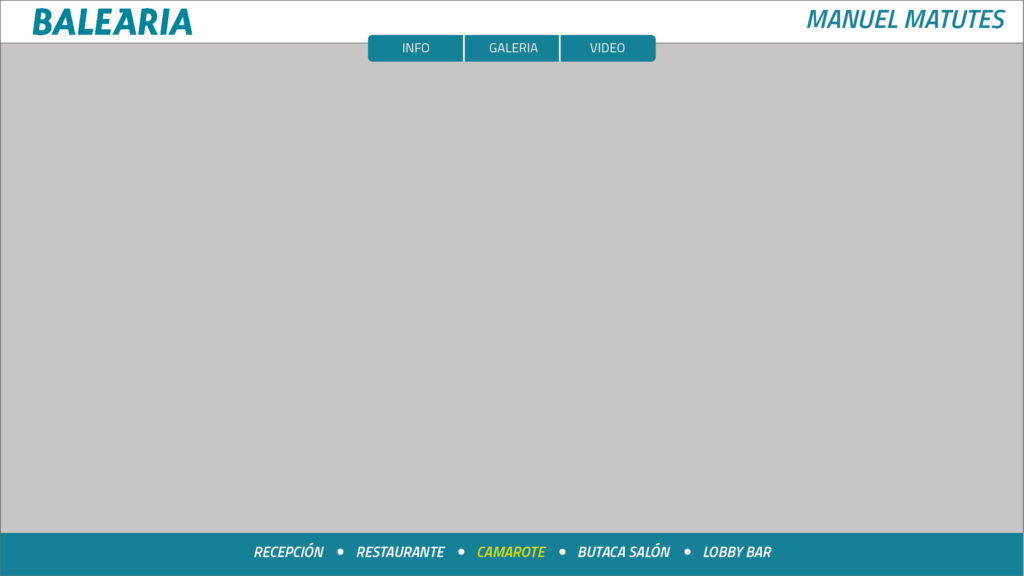Go to the RECEPCIÓN section
This screenshot has width=1024, height=576.
(x=289, y=552)
